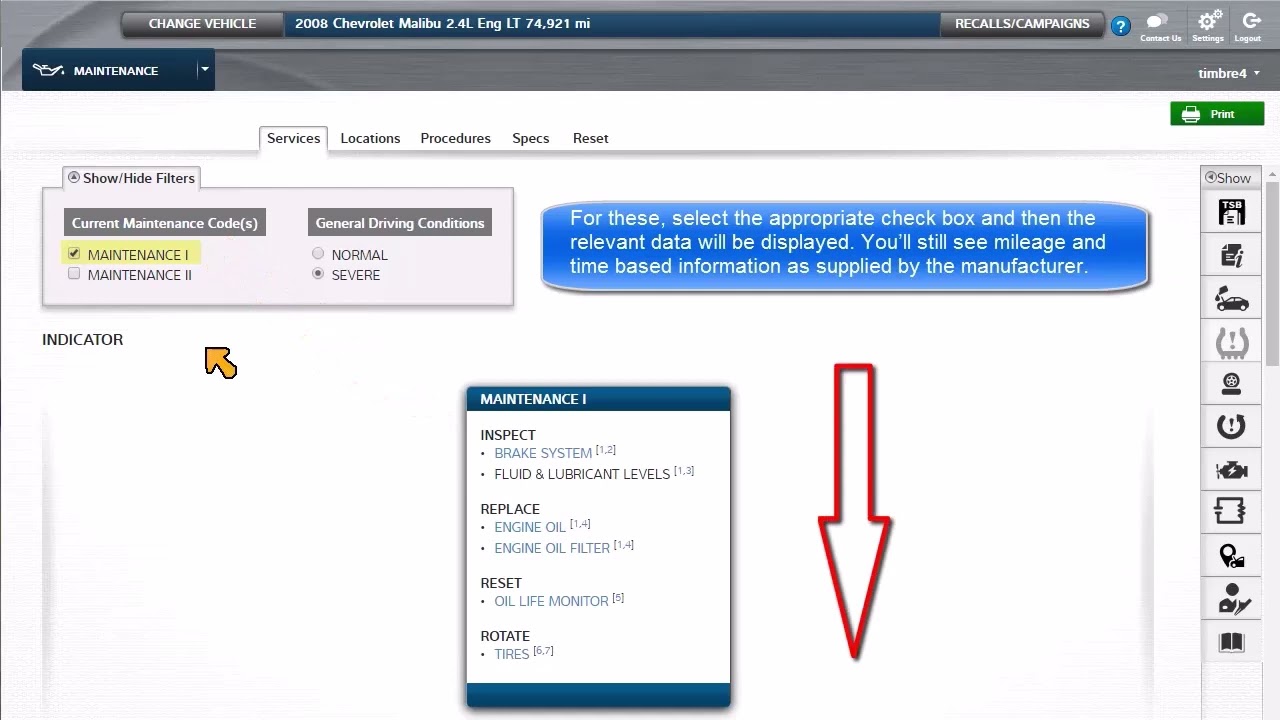Switch to the Procedures tab
Screen dimensions: 1280x720
tap(455, 138)
